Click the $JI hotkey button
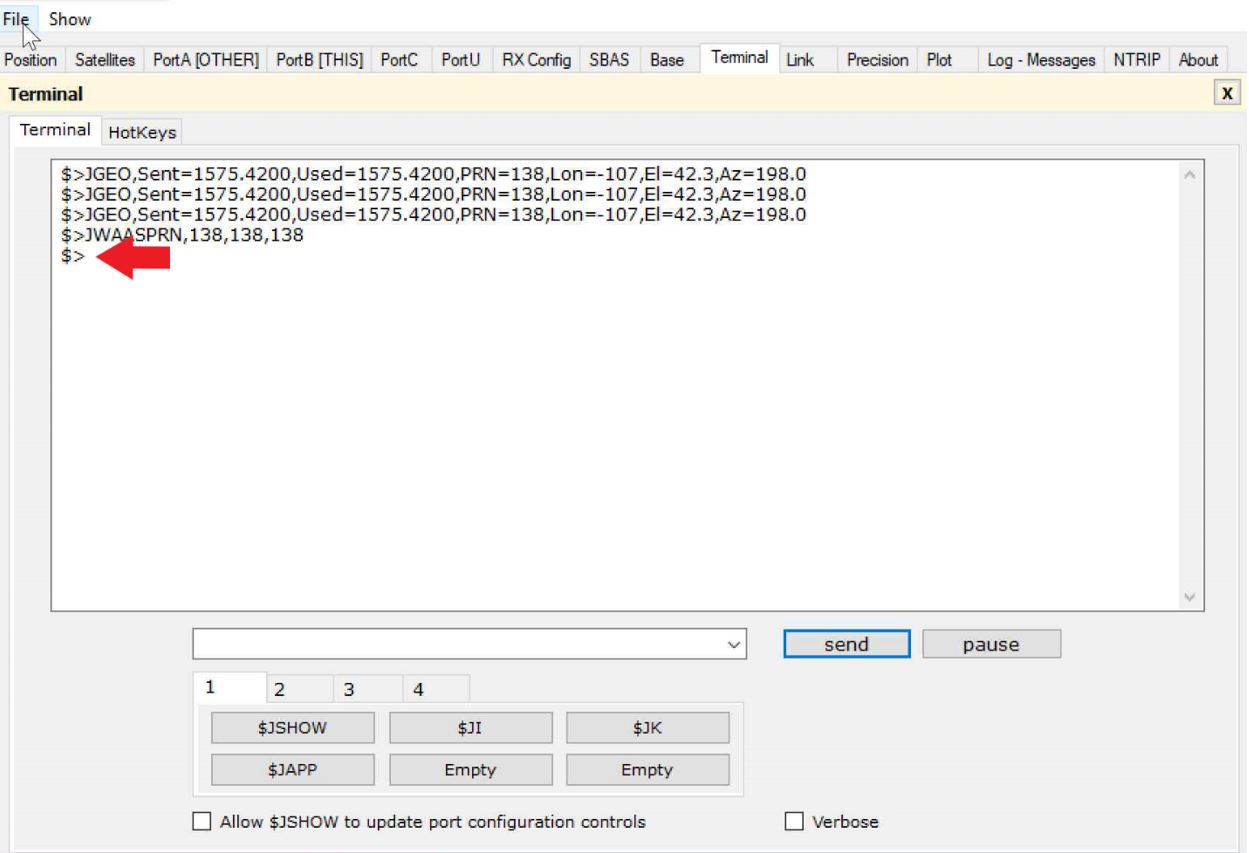This screenshot has height=853, width=1249. coord(471,728)
